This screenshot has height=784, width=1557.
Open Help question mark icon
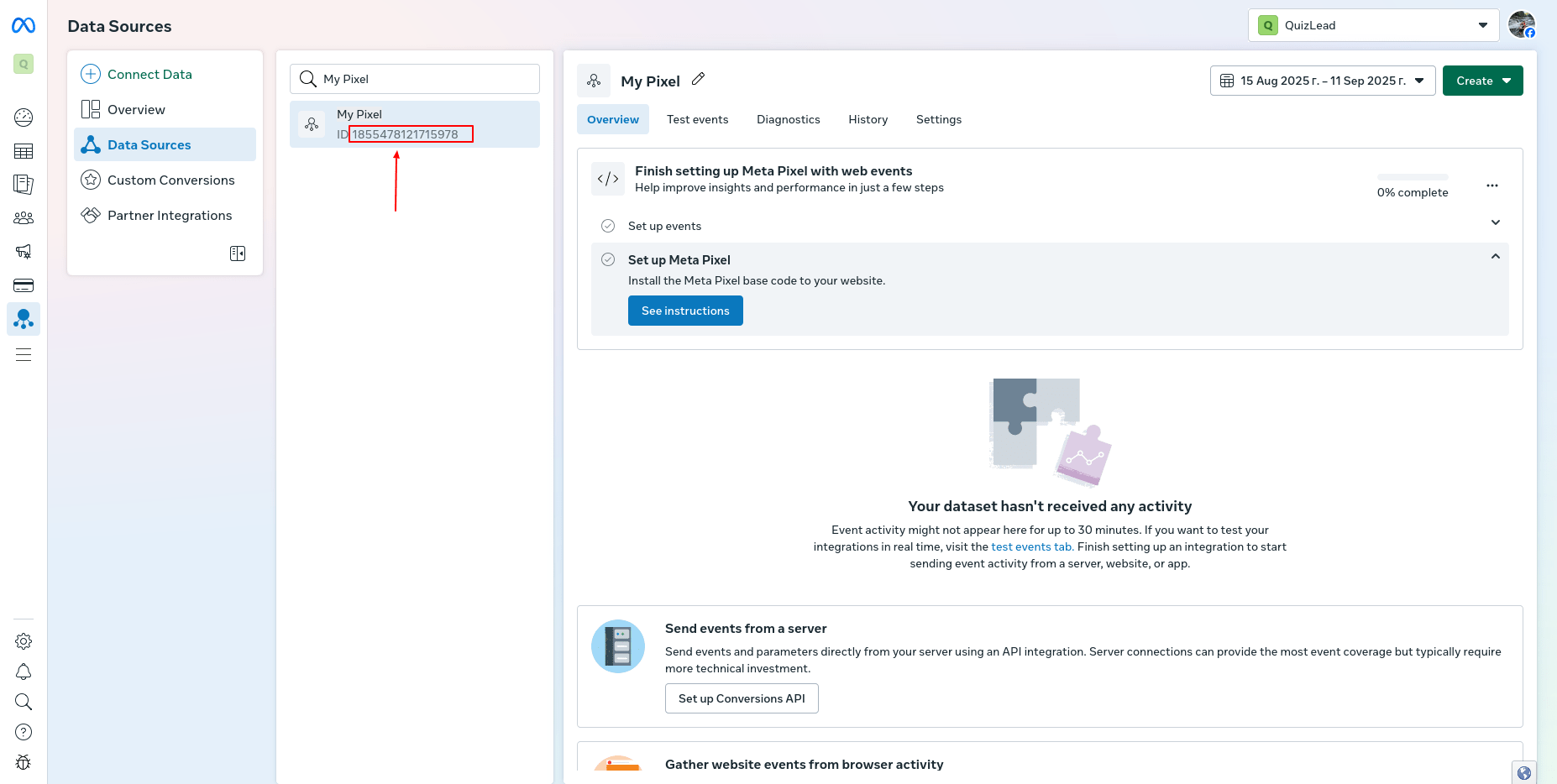[24, 732]
